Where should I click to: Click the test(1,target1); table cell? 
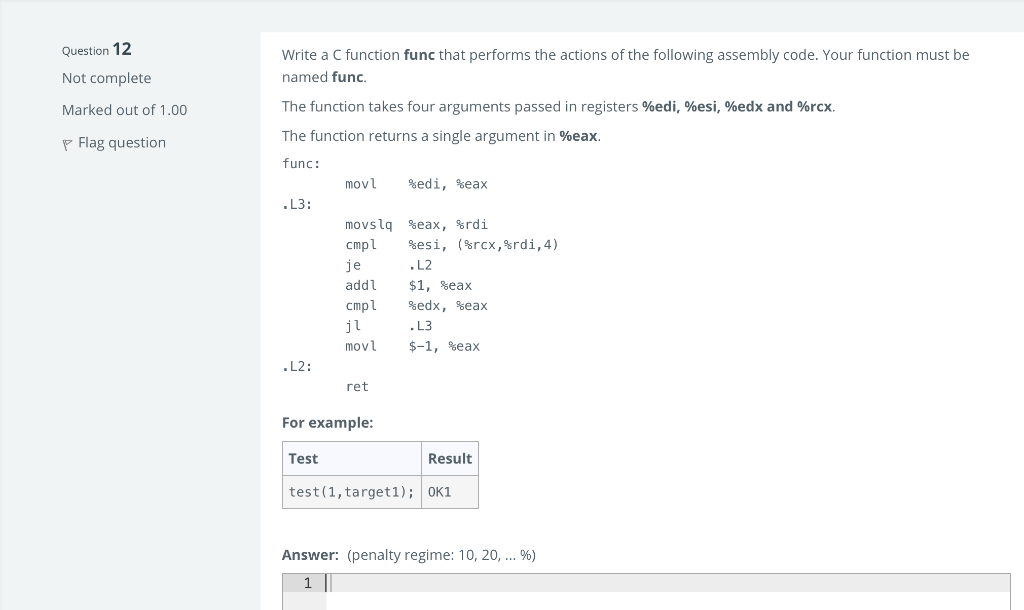[351, 491]
